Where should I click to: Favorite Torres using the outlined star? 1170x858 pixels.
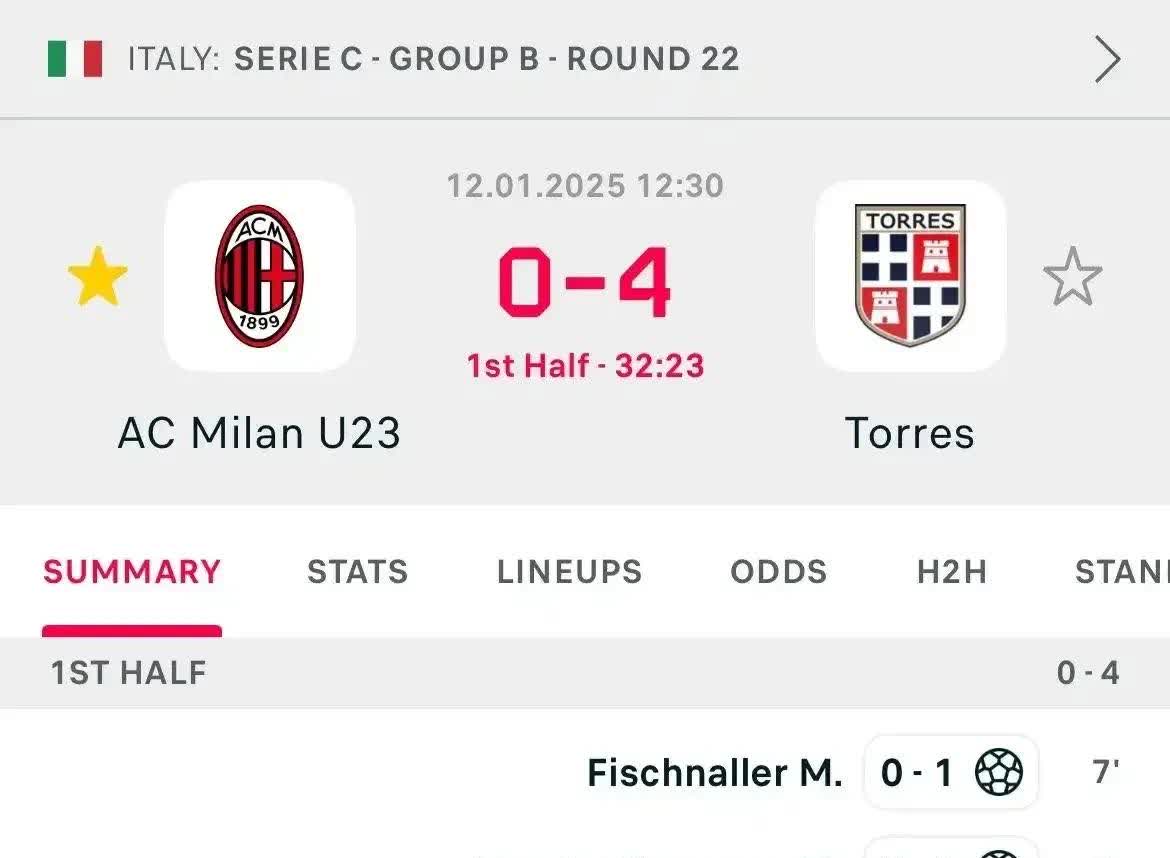(1072, 277)
